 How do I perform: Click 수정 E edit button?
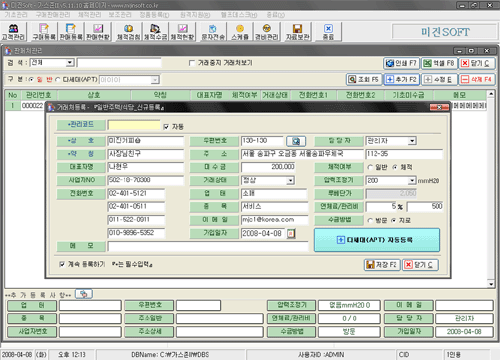pos(439,79)
